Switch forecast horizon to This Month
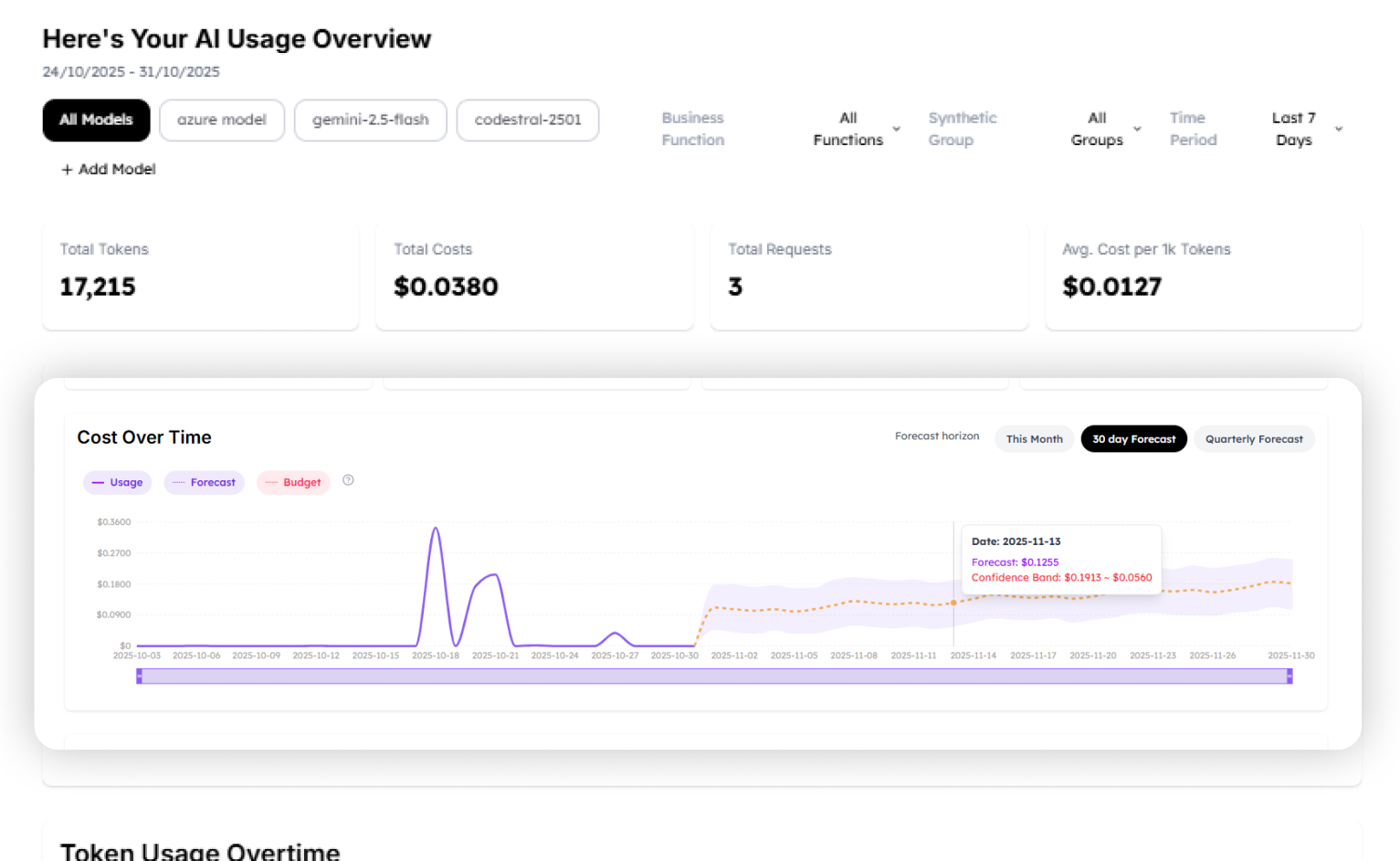1400x861 pixels. (1033, 439)
